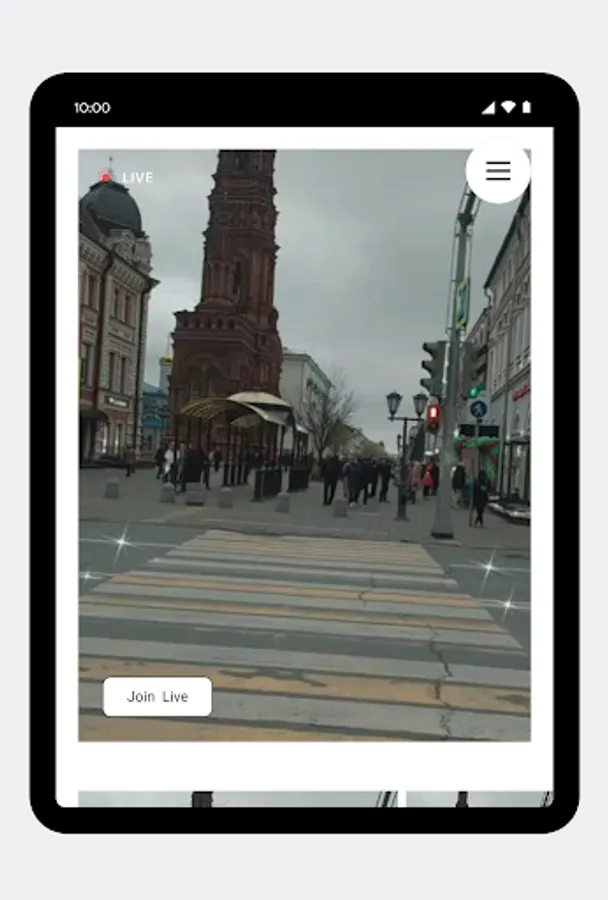Click the red LIVE indicator badge
This screenshot has width=608, height=900.
[127, 177]
